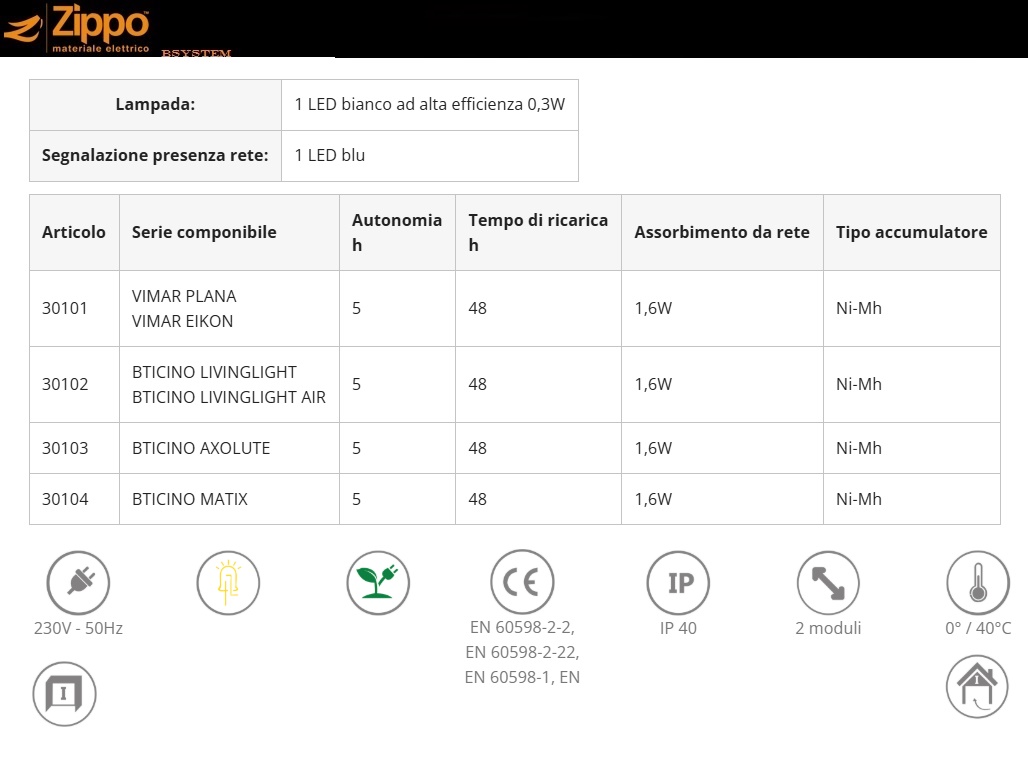
Task: Select the VIMAR PLANA text
Action: [184, 296]
